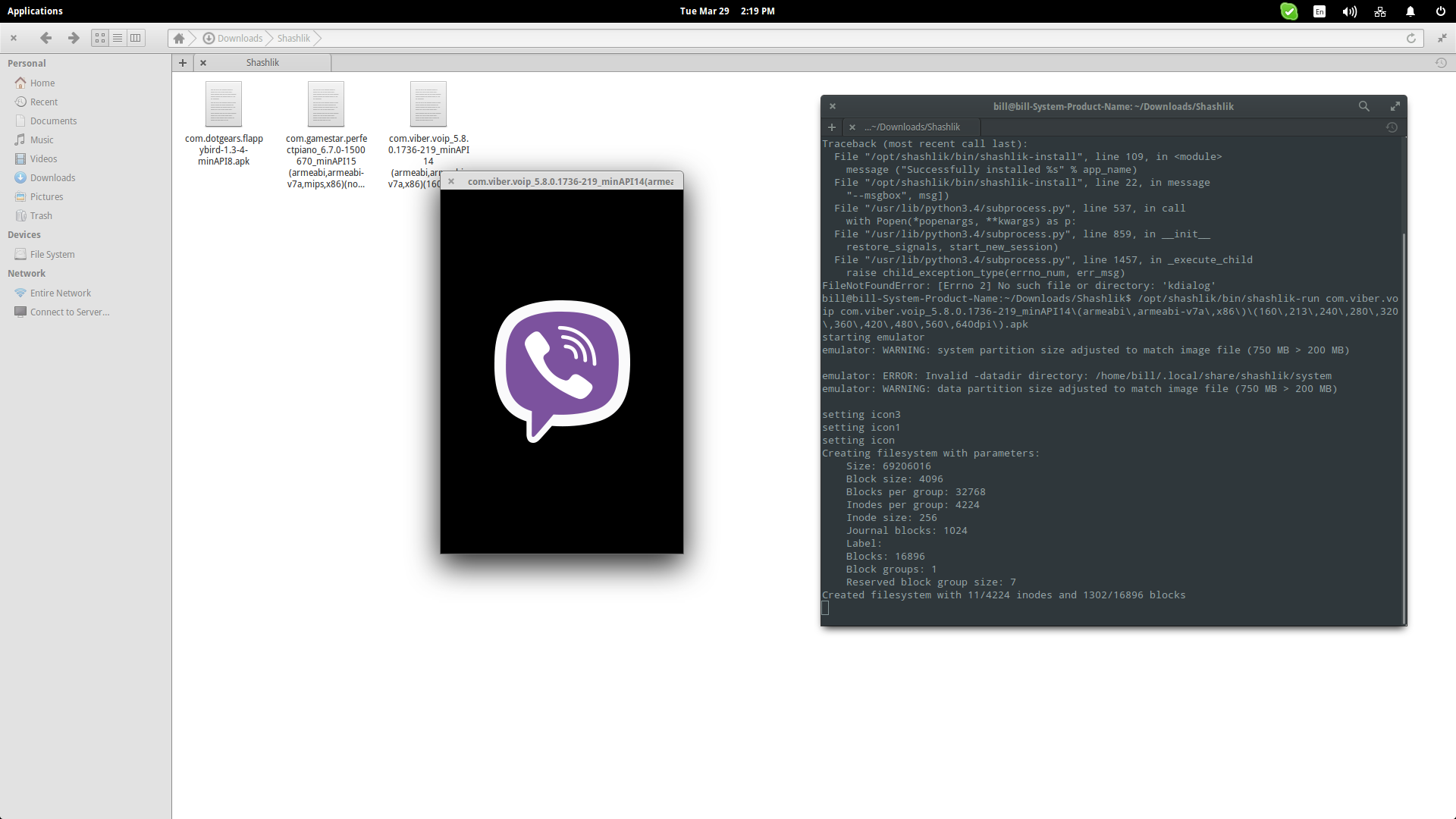Search in the terminal window
The width and height of the screenshot is (1456, 819).
point(1363,106)
